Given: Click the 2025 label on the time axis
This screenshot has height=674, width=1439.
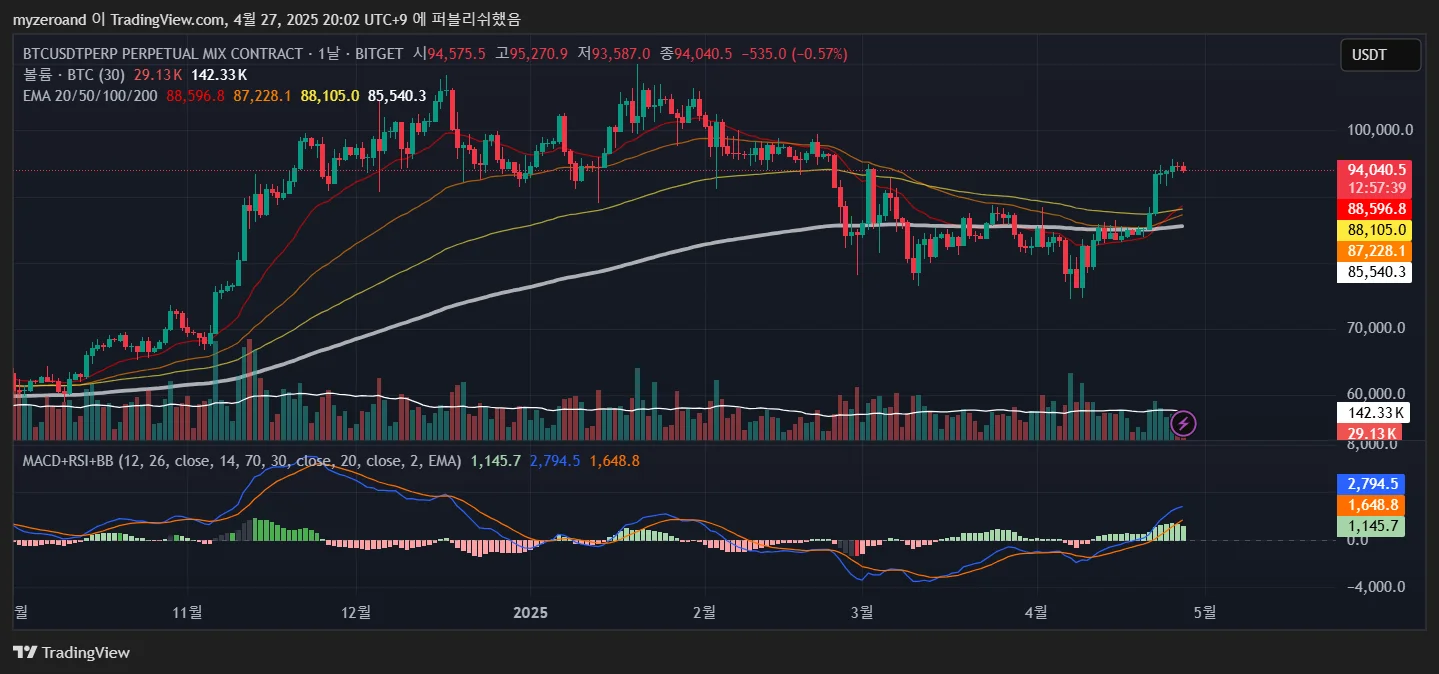Looking at the screenshot, I should (x=530, y=610).
